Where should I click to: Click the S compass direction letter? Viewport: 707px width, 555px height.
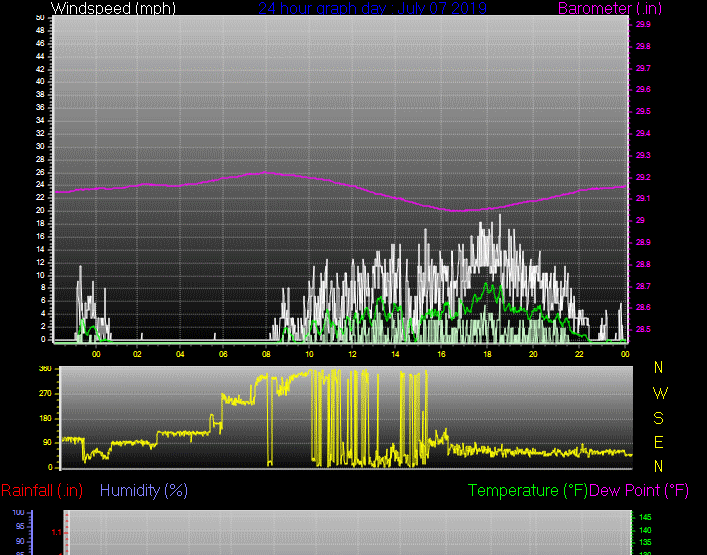click(x=658, y=418)
